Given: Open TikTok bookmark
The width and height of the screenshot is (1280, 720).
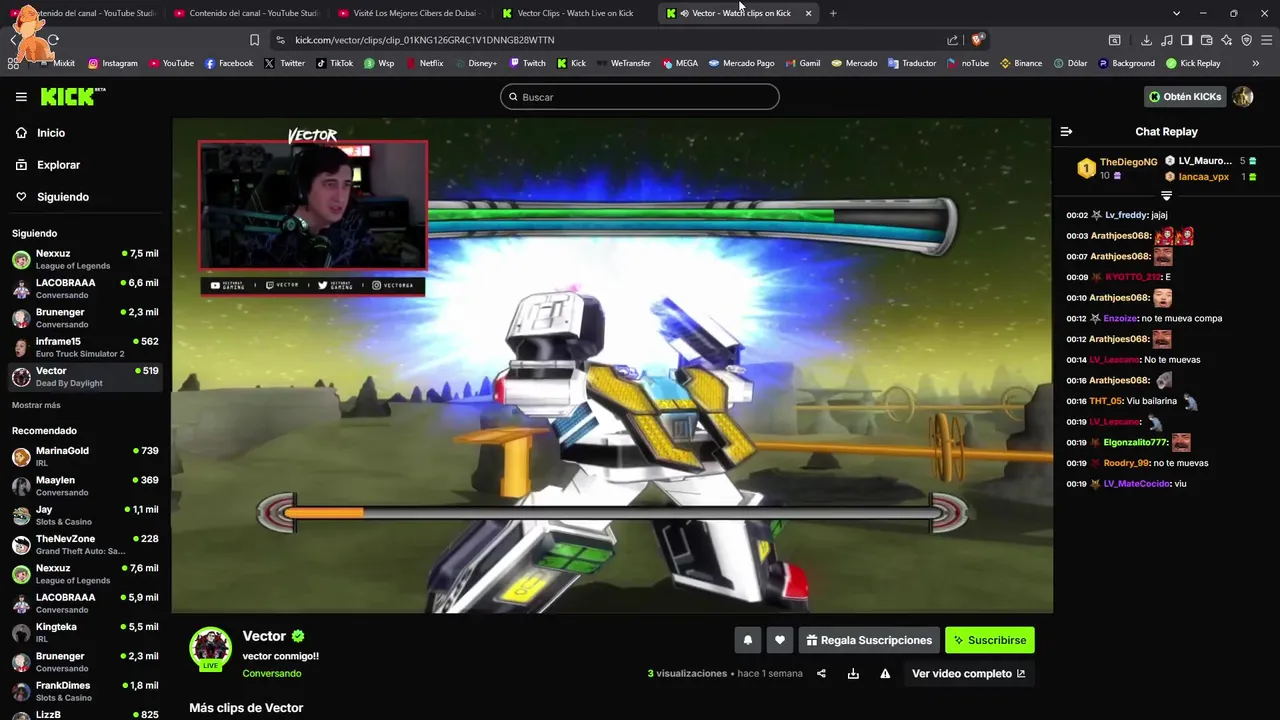Looking at the screenshot, I should [x=335, y=63].
